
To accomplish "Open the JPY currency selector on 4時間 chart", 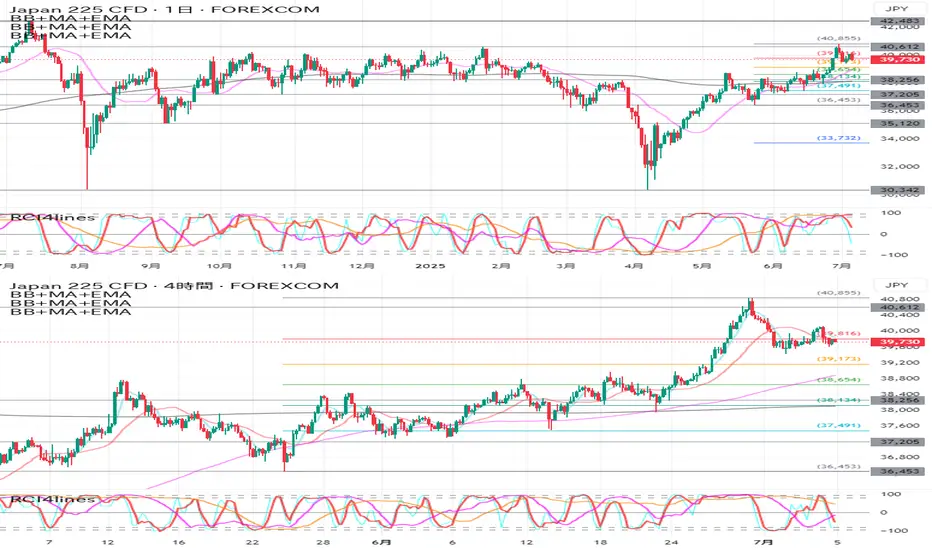I will (x=896, y=285).
